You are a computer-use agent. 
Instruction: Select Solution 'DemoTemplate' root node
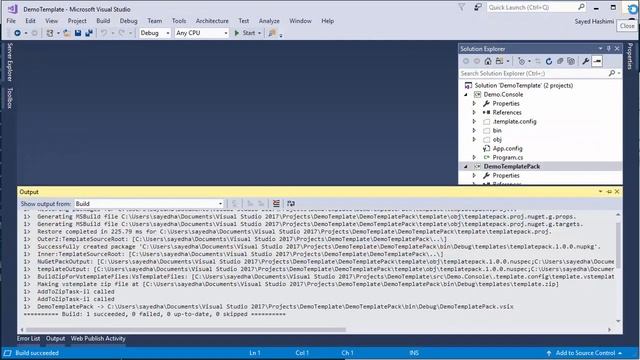coord(524,85)
